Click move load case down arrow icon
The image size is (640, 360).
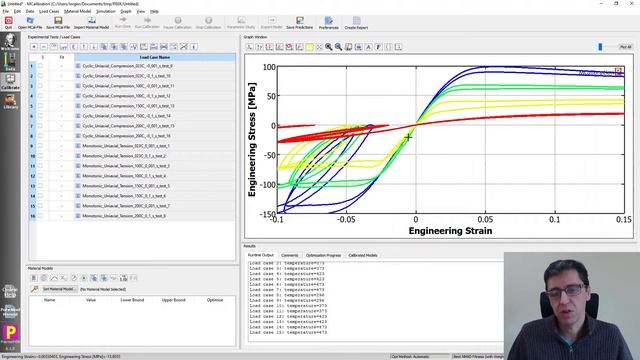point(93,47)
